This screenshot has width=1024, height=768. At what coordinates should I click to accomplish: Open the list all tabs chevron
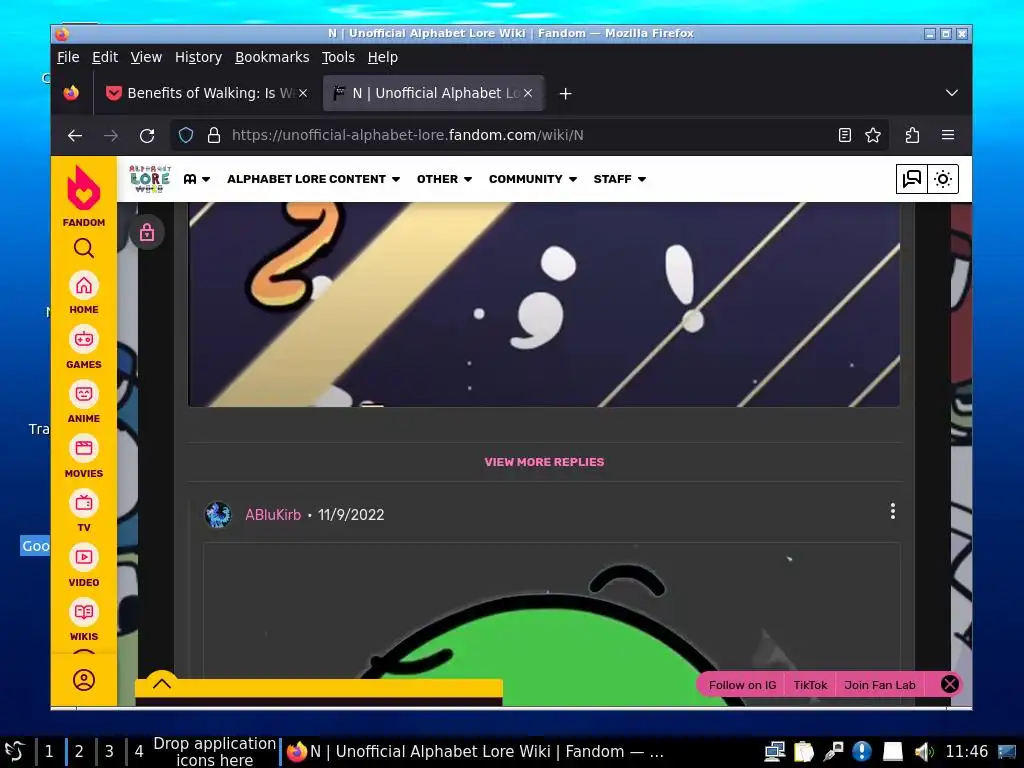click(952, 93)
